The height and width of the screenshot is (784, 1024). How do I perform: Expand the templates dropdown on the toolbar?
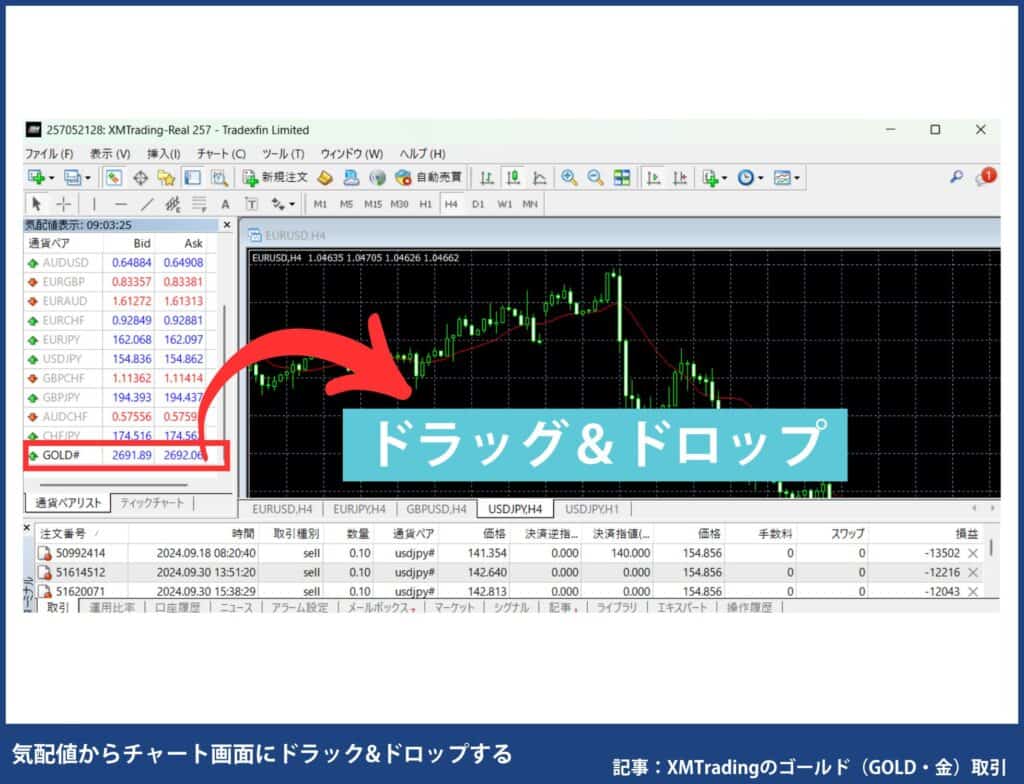click(797, 178)
